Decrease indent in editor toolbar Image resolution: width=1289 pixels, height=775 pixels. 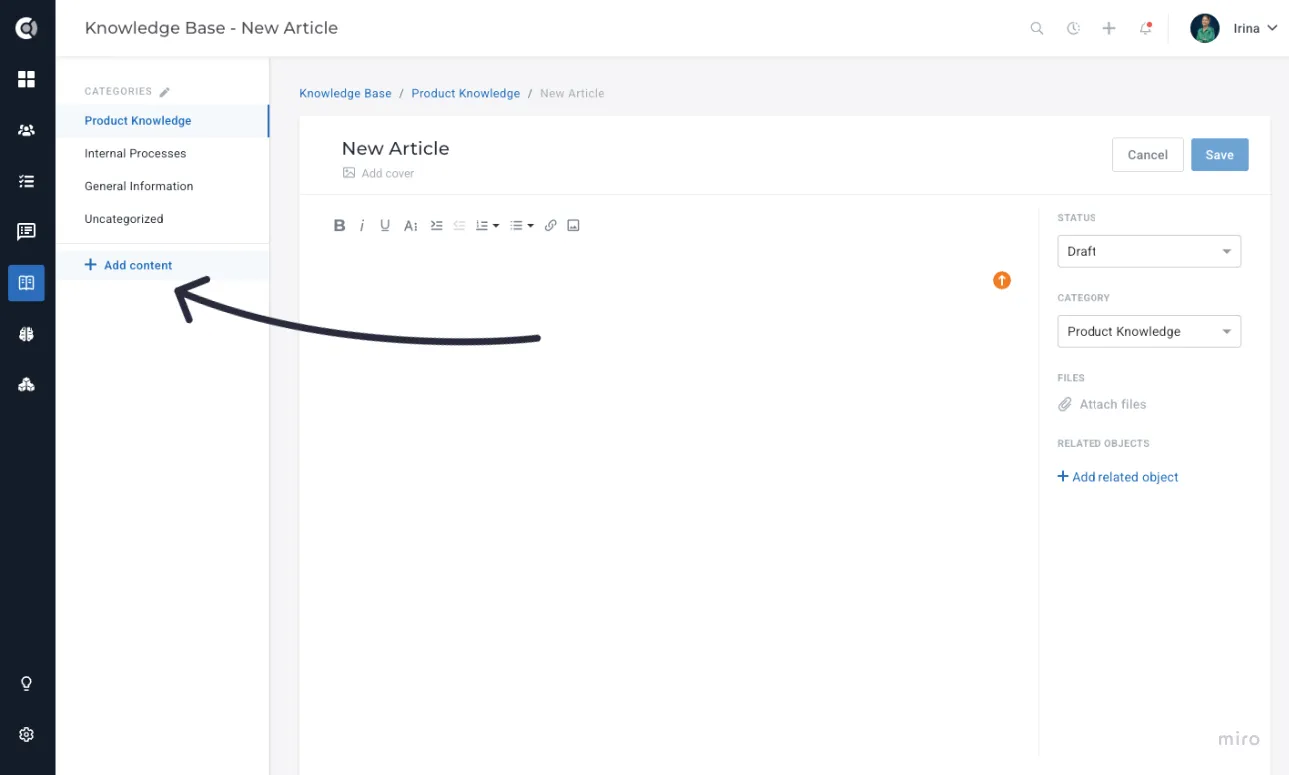click(460, 226)
